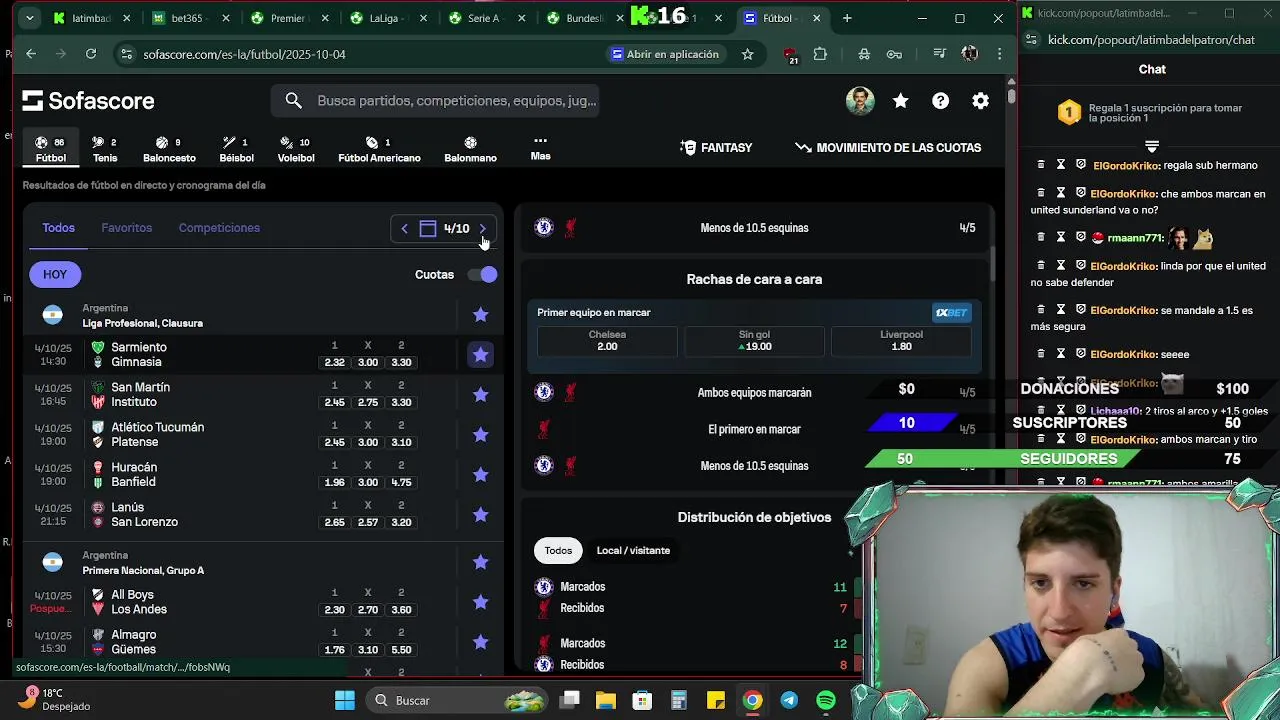
Task: Open the FANTASY section
Action: (x=716, y=148)
